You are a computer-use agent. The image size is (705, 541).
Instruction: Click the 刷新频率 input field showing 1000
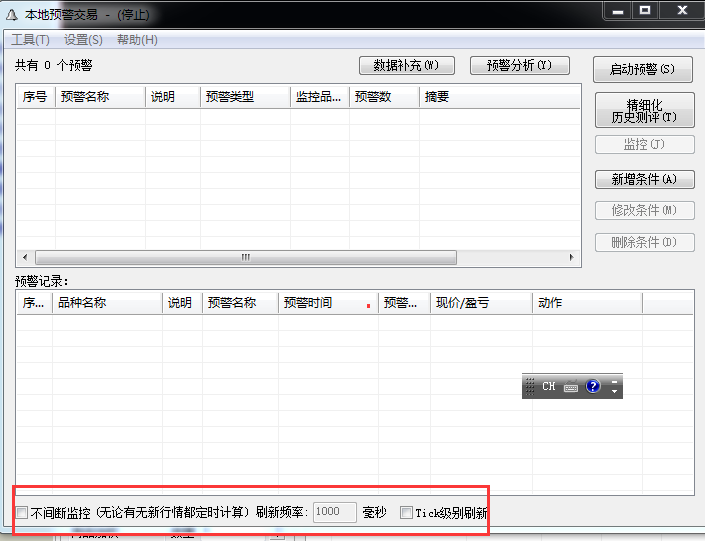coord(335,512)
